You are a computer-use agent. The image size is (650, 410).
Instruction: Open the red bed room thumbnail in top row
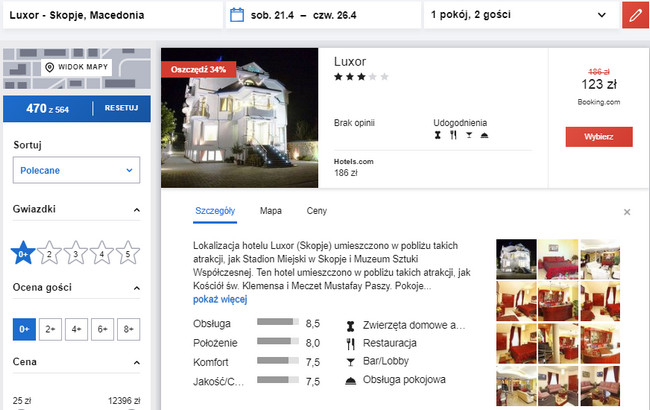tap(558, 259)
